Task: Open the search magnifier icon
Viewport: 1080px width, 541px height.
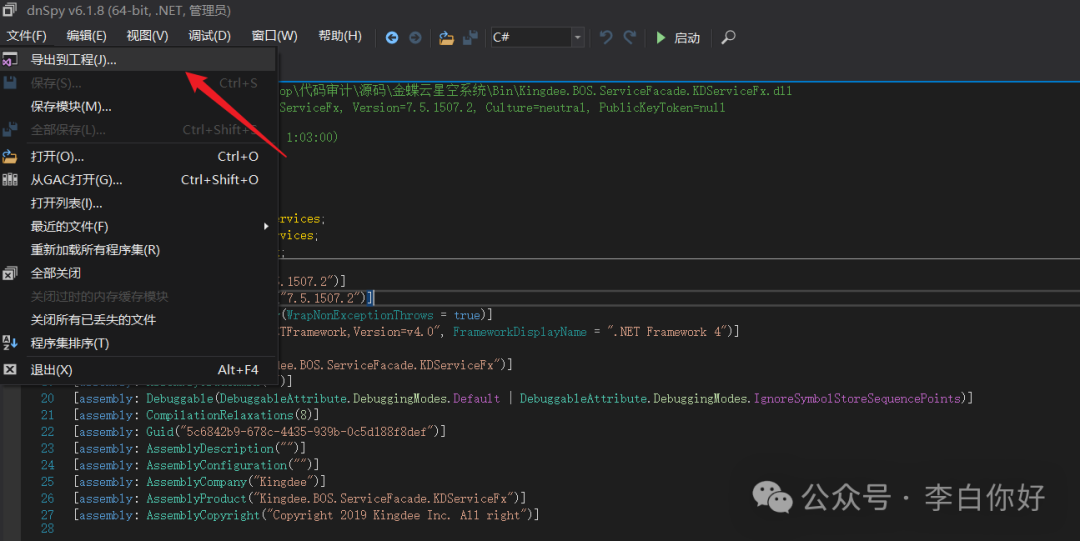Action: 728,37
